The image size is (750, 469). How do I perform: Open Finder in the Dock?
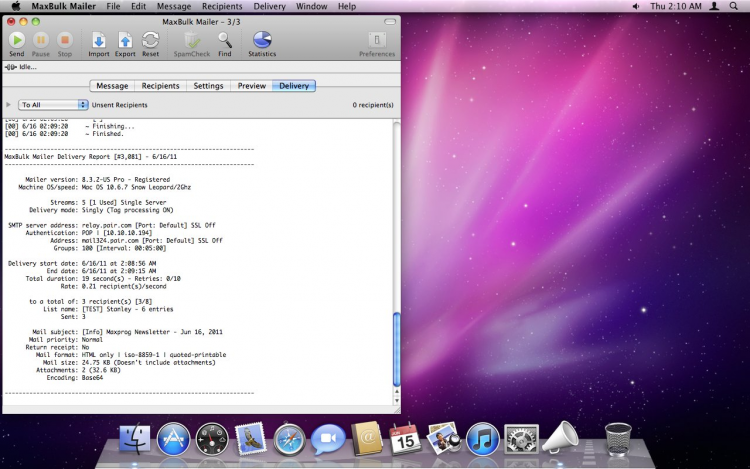[x=135, y=439]
